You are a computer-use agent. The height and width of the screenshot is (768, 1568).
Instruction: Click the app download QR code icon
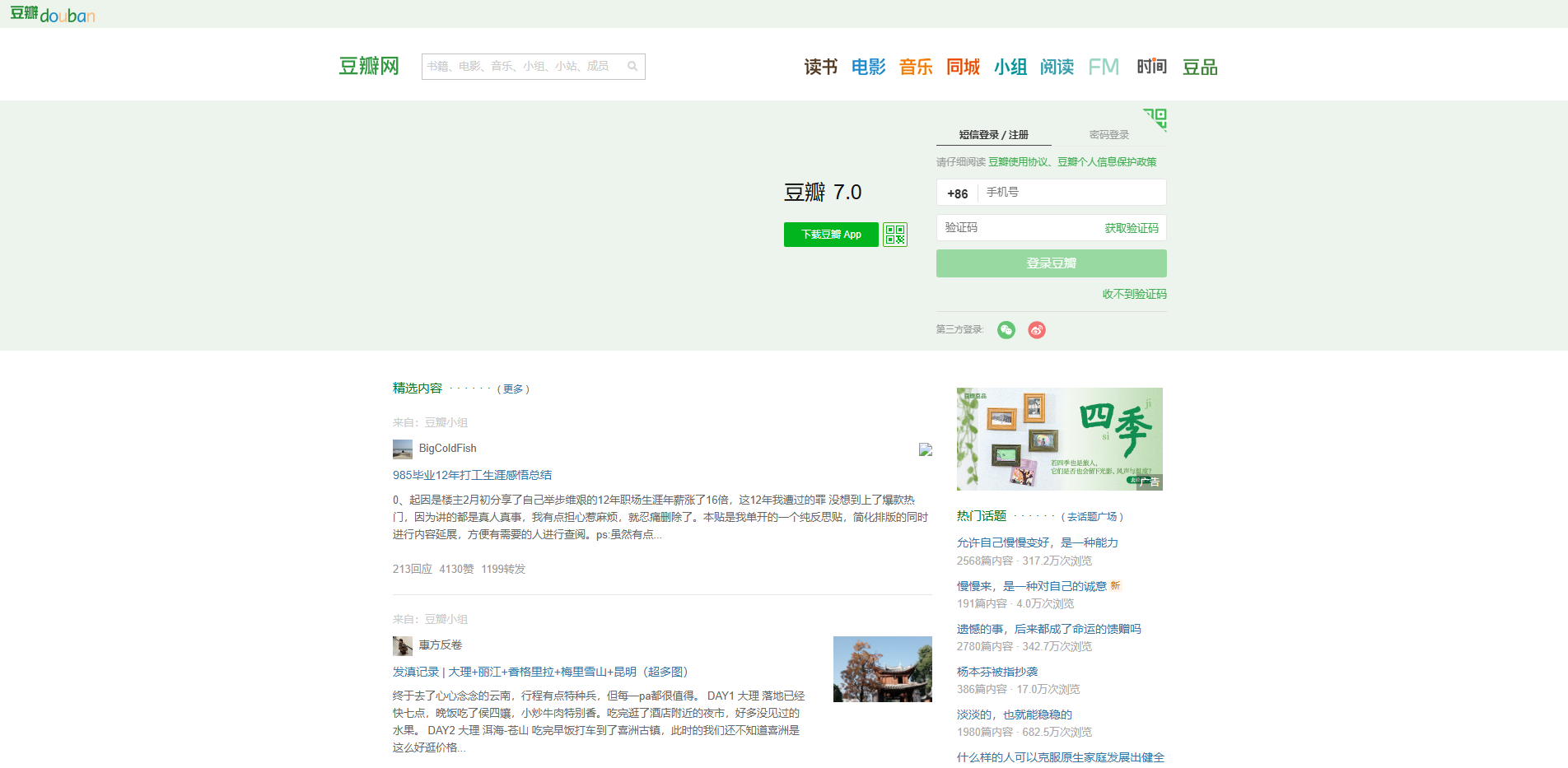894,235
